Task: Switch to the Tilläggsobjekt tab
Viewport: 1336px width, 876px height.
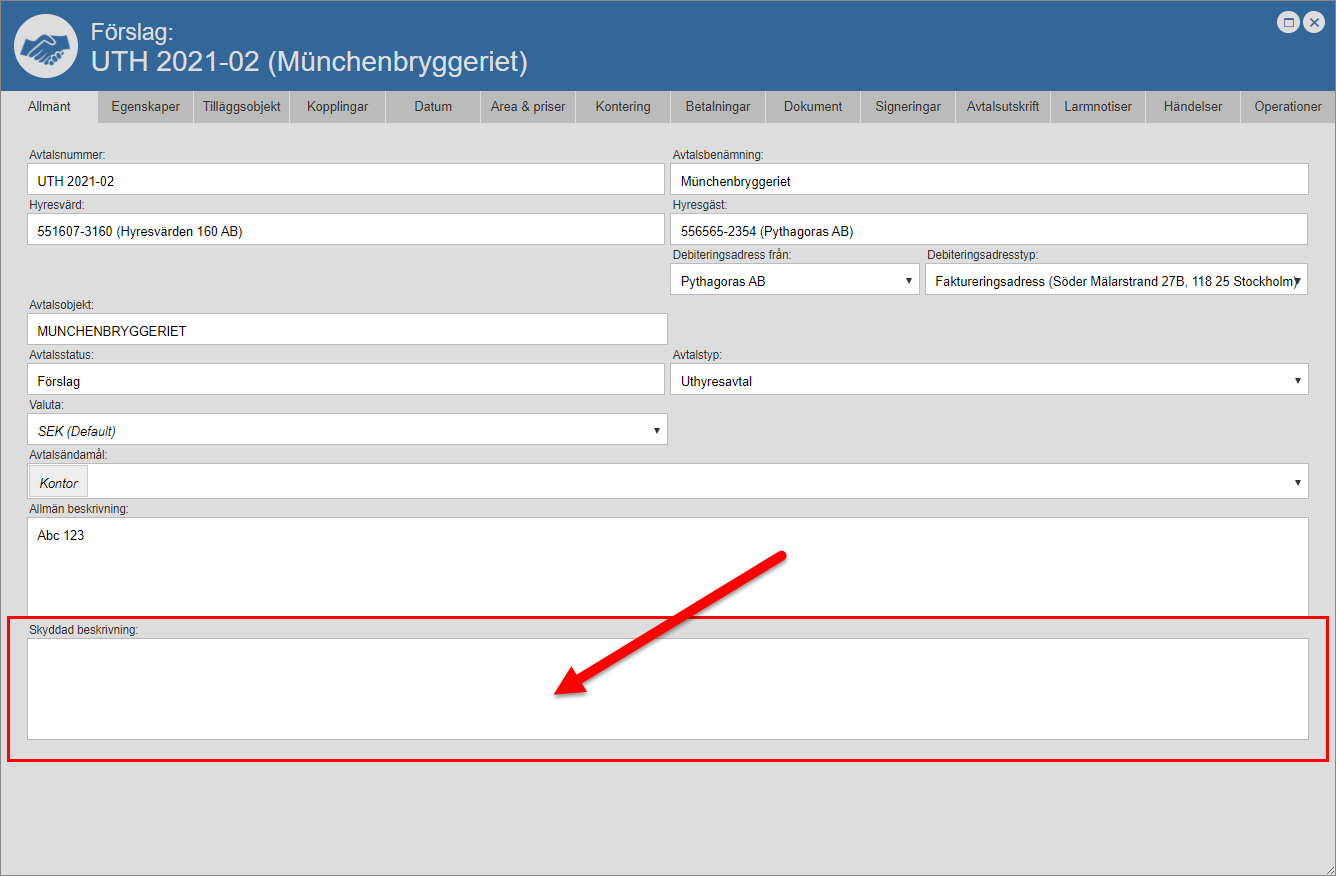Action: pos(241,107)
